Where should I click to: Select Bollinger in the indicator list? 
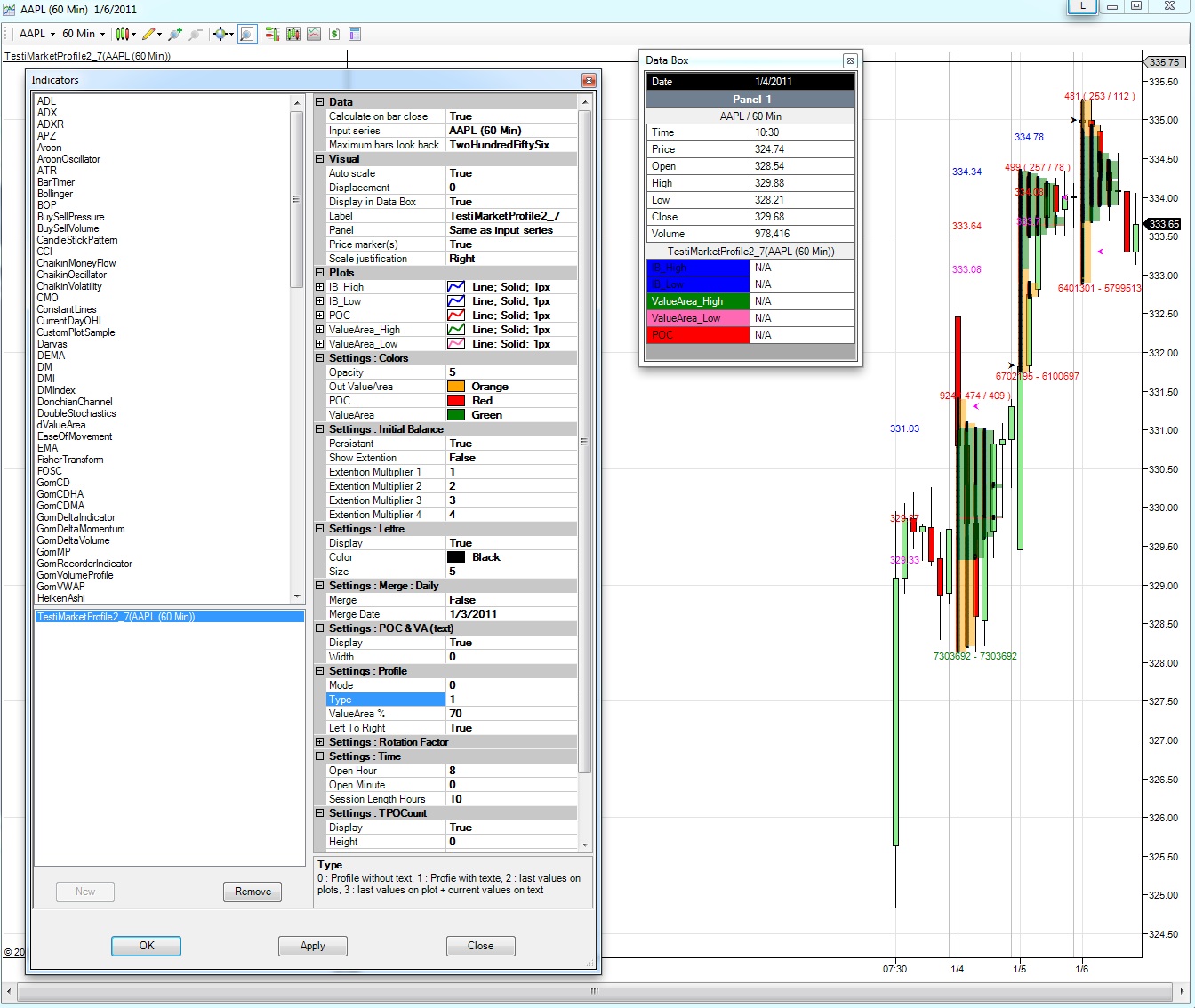click(x=55, y=194)
